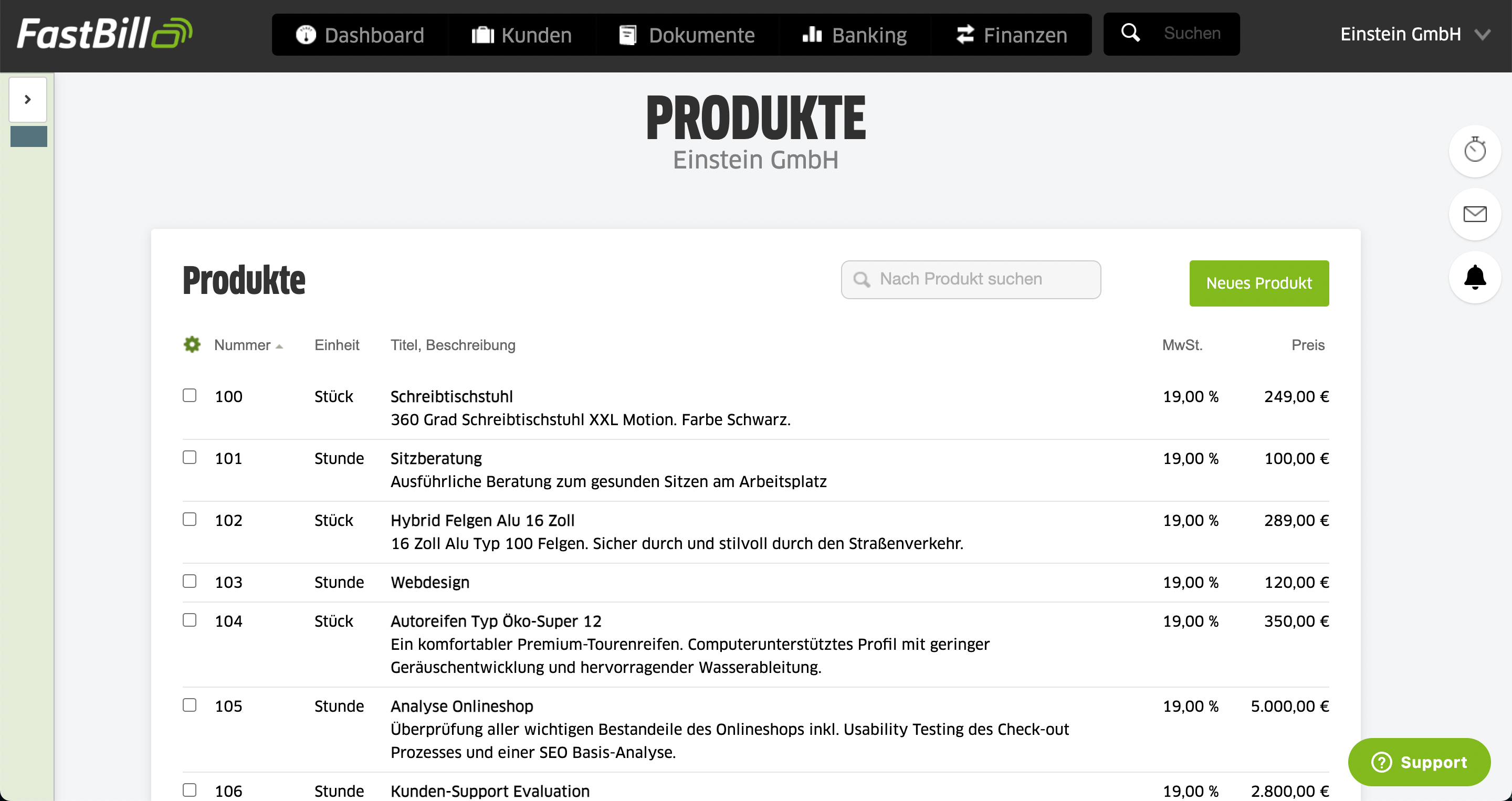Expand the collapsed left sidebar panel
This screenshot has height=801, width=1512.
(28, 99)
